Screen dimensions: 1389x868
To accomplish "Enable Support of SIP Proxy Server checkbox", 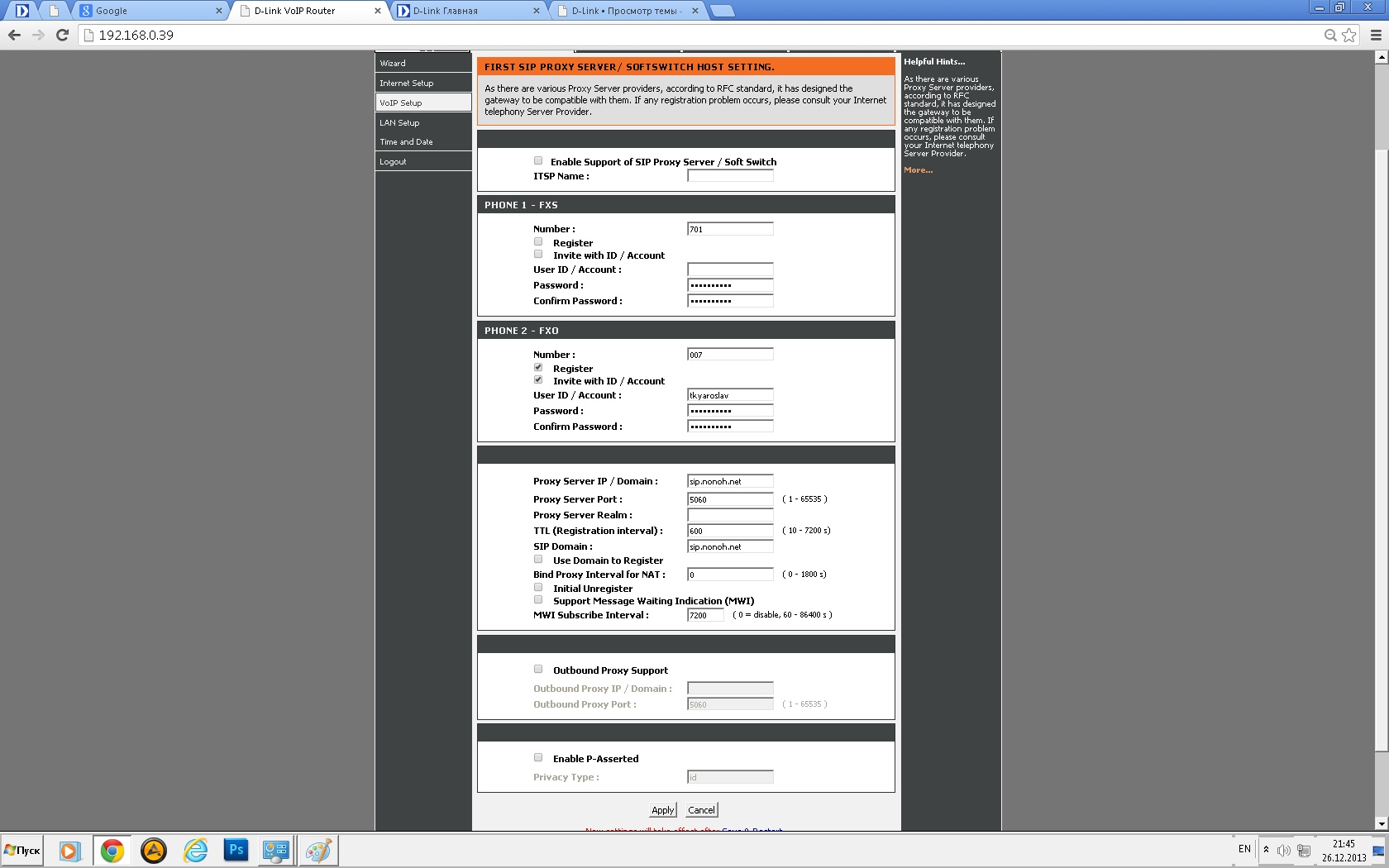I will tap(538, 161).
